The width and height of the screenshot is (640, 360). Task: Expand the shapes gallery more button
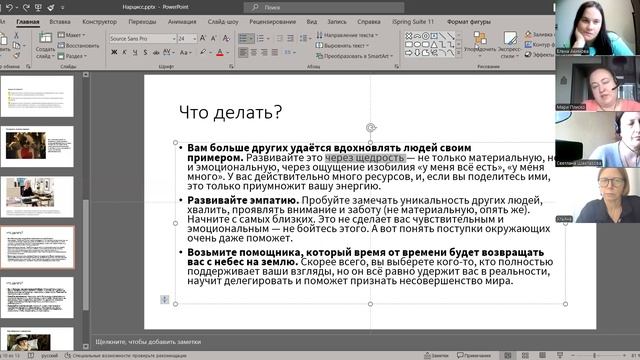pyautogui.click(x=458, y=53)
